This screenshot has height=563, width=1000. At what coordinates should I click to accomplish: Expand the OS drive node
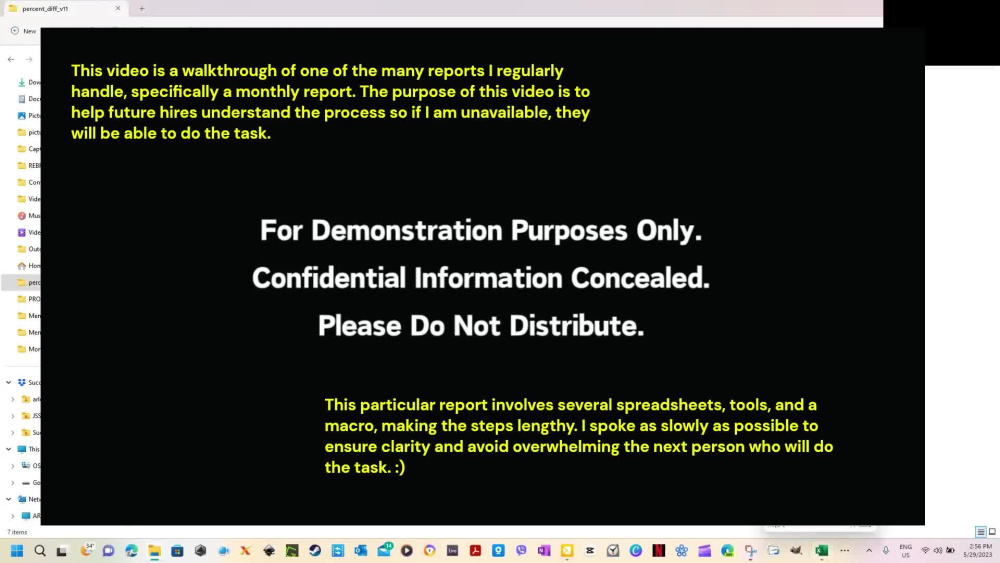(x=13, y=466)
